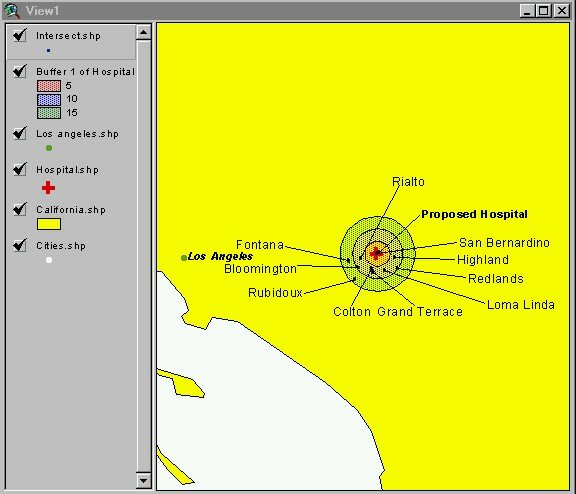Click the Los Angeles green point on map
This screenshot has width=576, height=494.
tap(184, 258)
